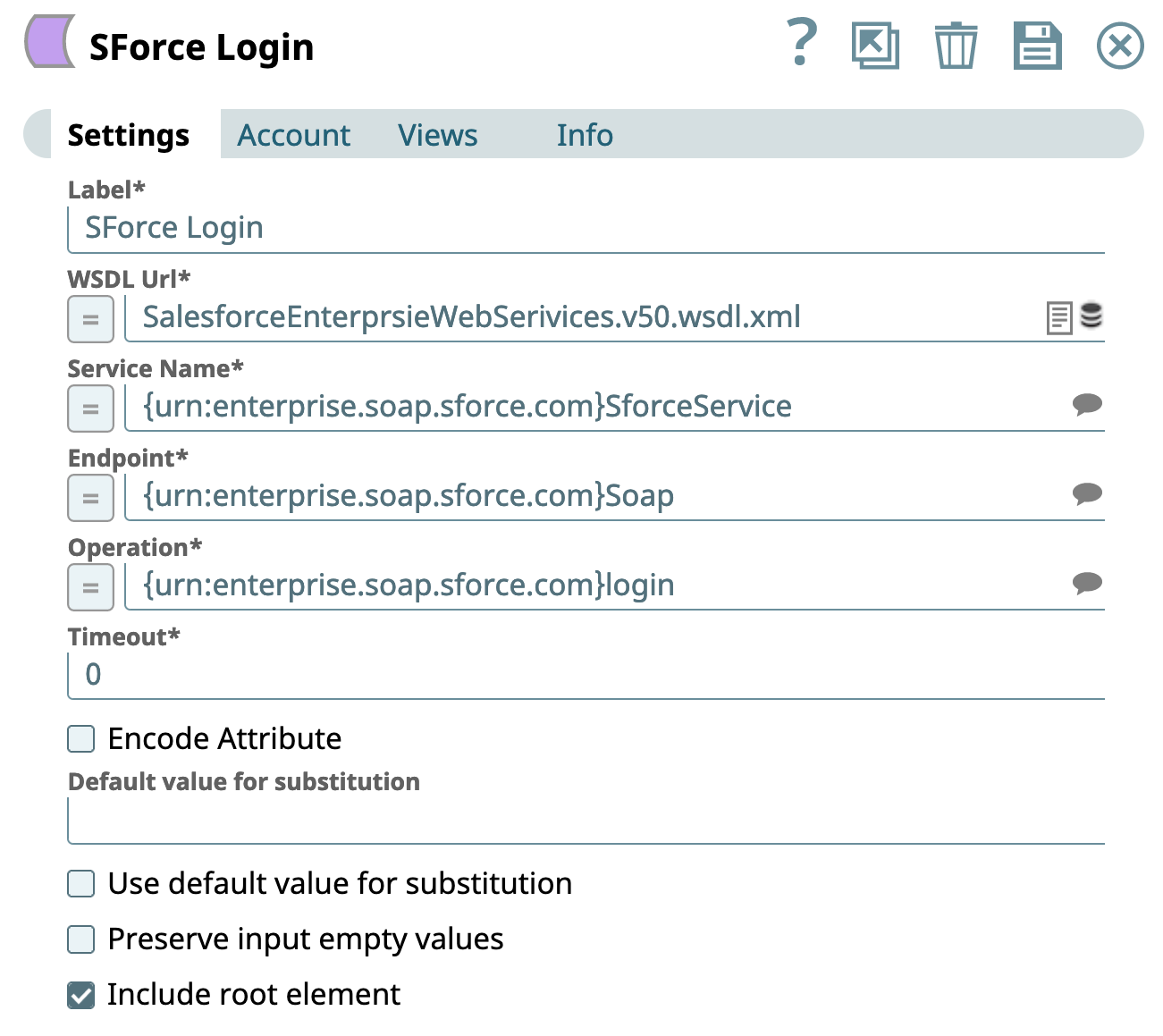Toggle expression button for Operation
This screenshot has width=1163, height=1036.
pyautogui.click(x=90, y=587)
